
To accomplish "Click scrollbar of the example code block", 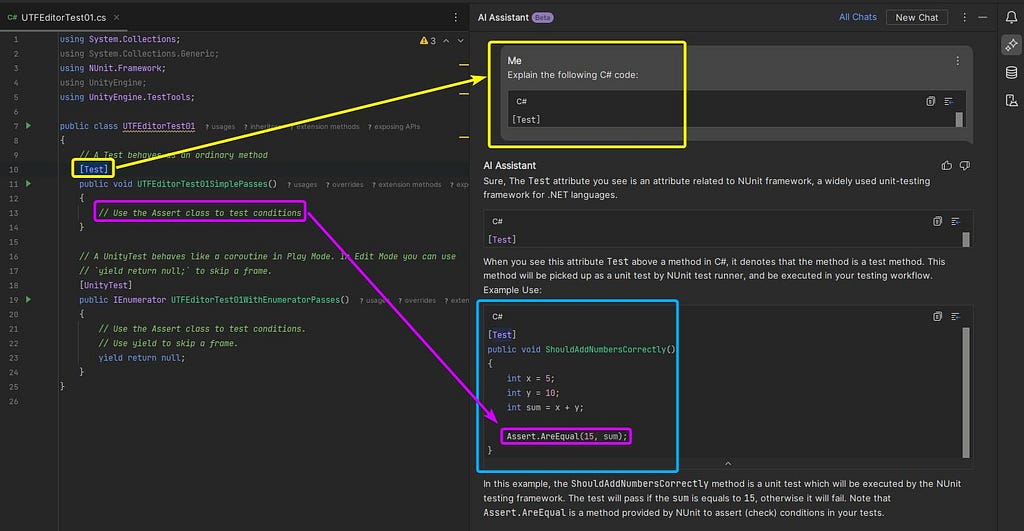I will click(x=966, y=392).
